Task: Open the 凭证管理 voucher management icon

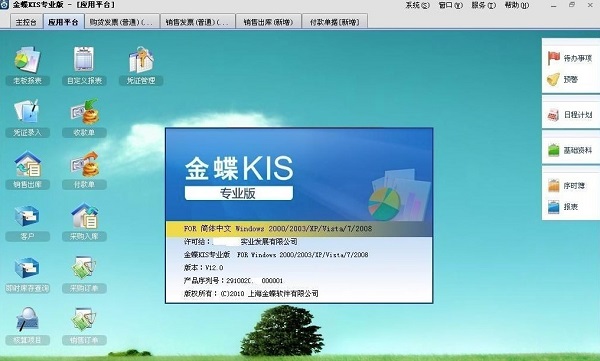Action: pyautogui.click(x=141, y=65)
